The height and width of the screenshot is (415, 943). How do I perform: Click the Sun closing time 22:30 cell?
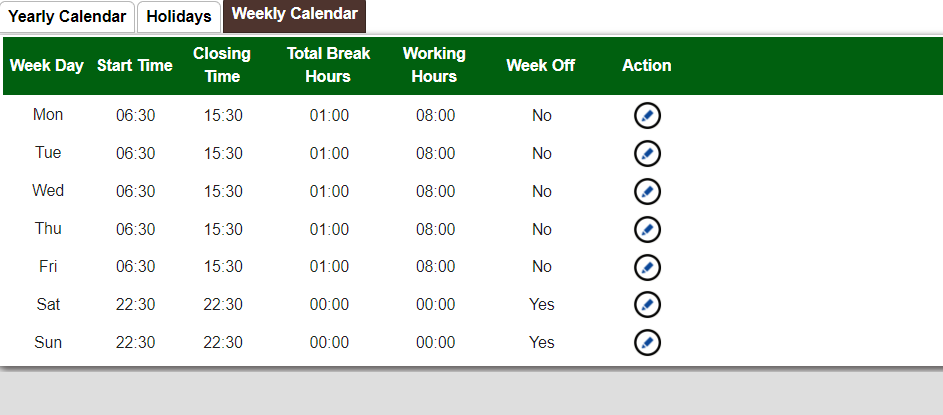coord(223,343)
